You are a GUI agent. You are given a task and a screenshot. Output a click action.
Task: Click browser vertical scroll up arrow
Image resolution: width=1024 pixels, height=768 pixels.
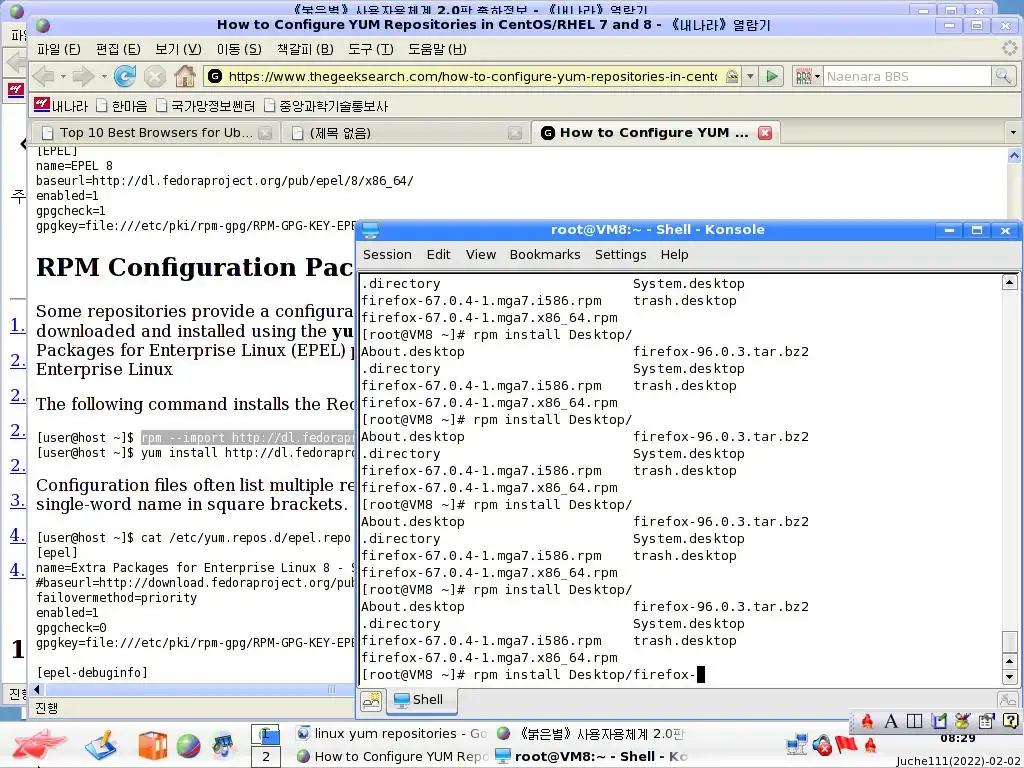1014,155
